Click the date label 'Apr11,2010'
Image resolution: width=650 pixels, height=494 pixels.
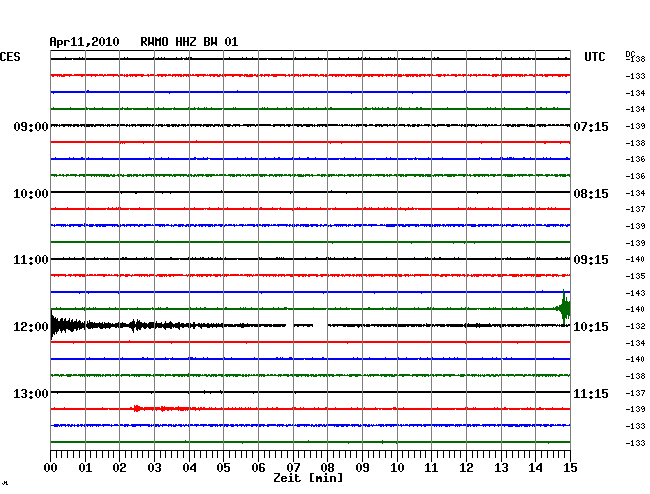pyautogui.click(x=84, y=42)
